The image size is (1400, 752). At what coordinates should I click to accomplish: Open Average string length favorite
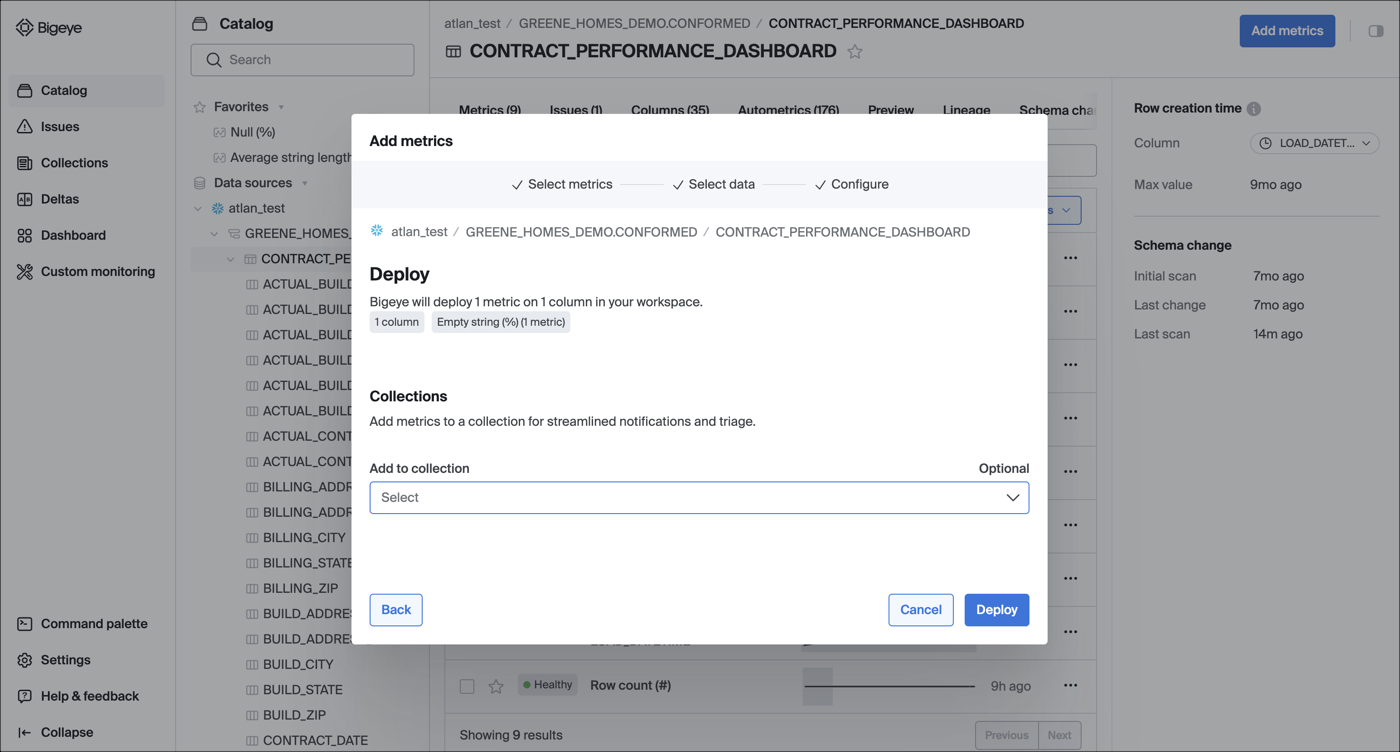pyautogui.click(x=290, y=157)
